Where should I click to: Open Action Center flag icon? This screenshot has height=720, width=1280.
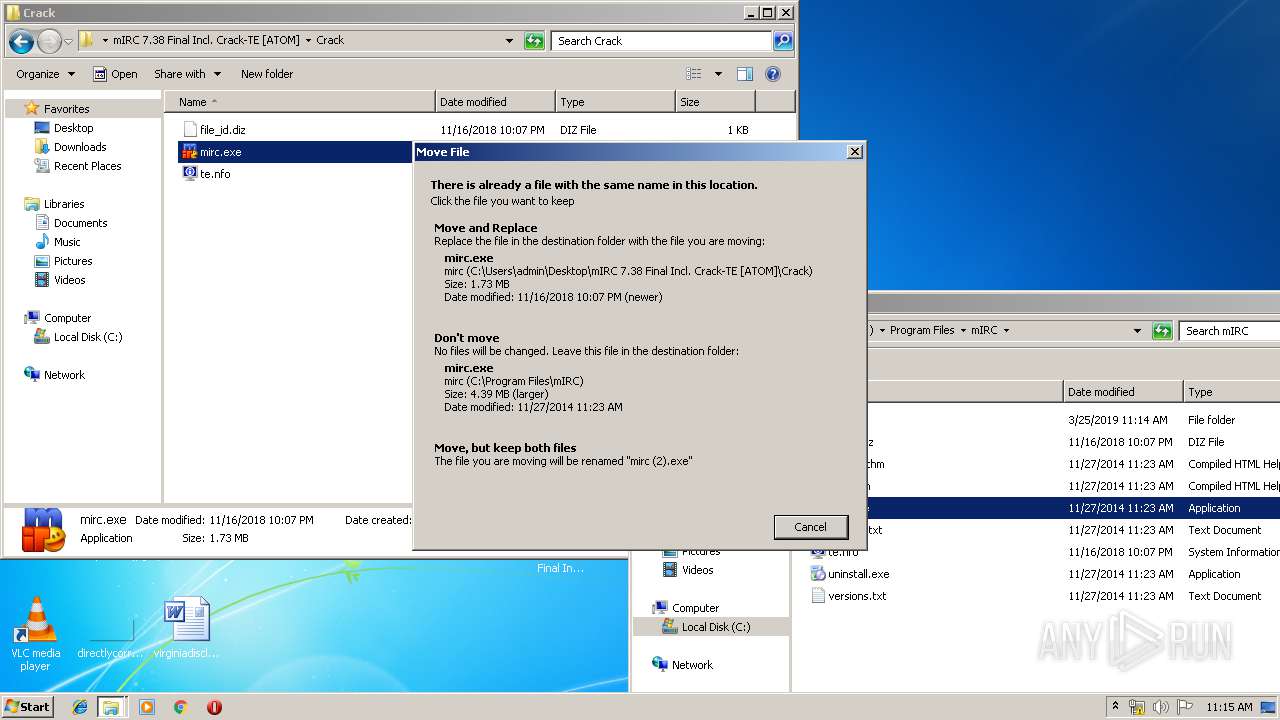(1185, 707)
